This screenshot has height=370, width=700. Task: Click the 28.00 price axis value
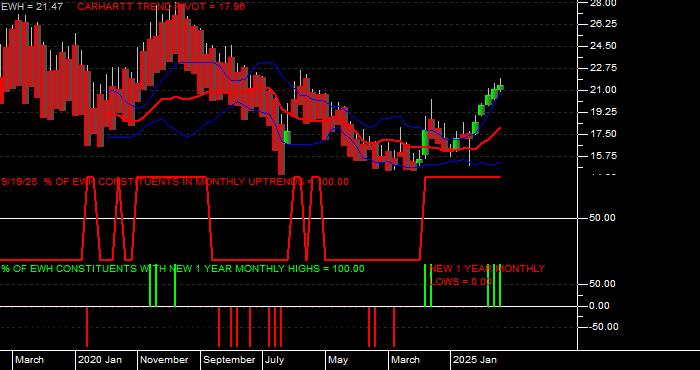click(604, 4)
